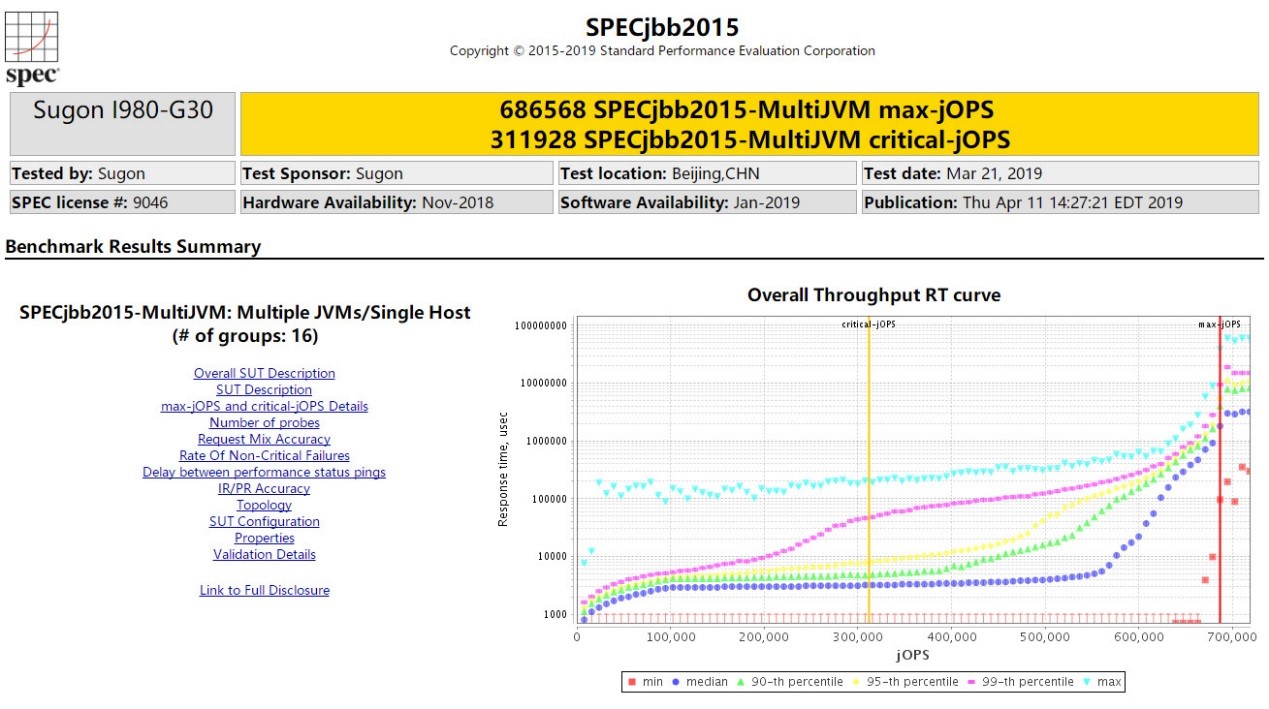The height and width of the screenshot is (709, 1269).
Task: Go to SUT Configuration section
Action: [264, 522]
